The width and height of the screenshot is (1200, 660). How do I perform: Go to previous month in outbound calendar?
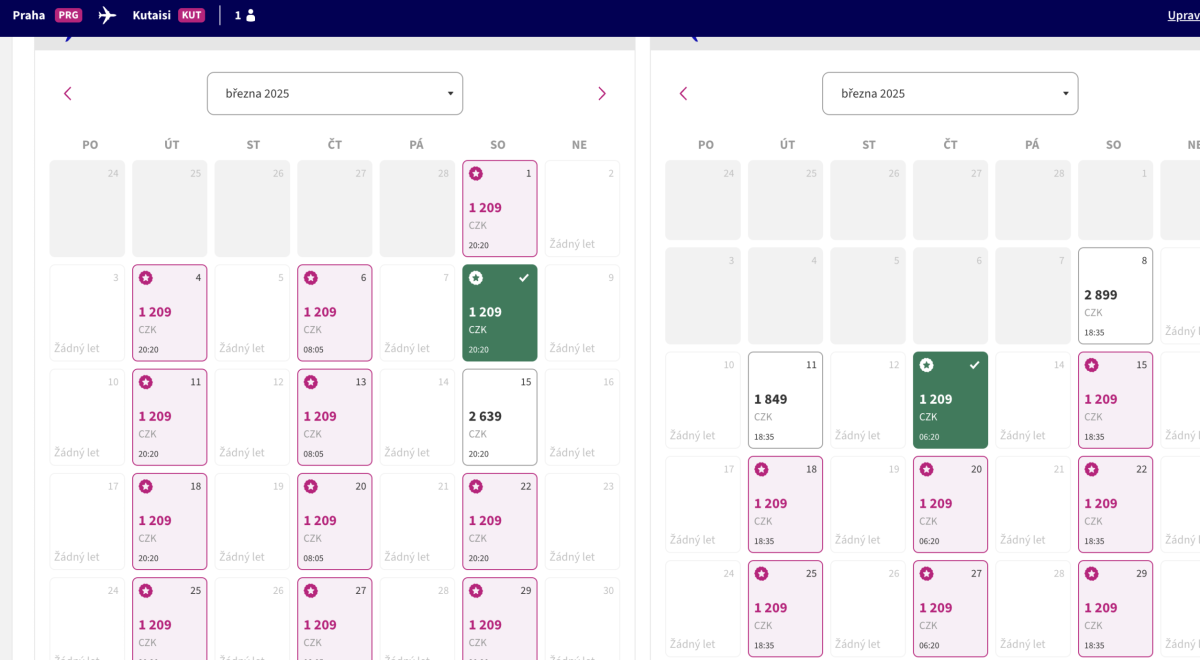[68, 94]
